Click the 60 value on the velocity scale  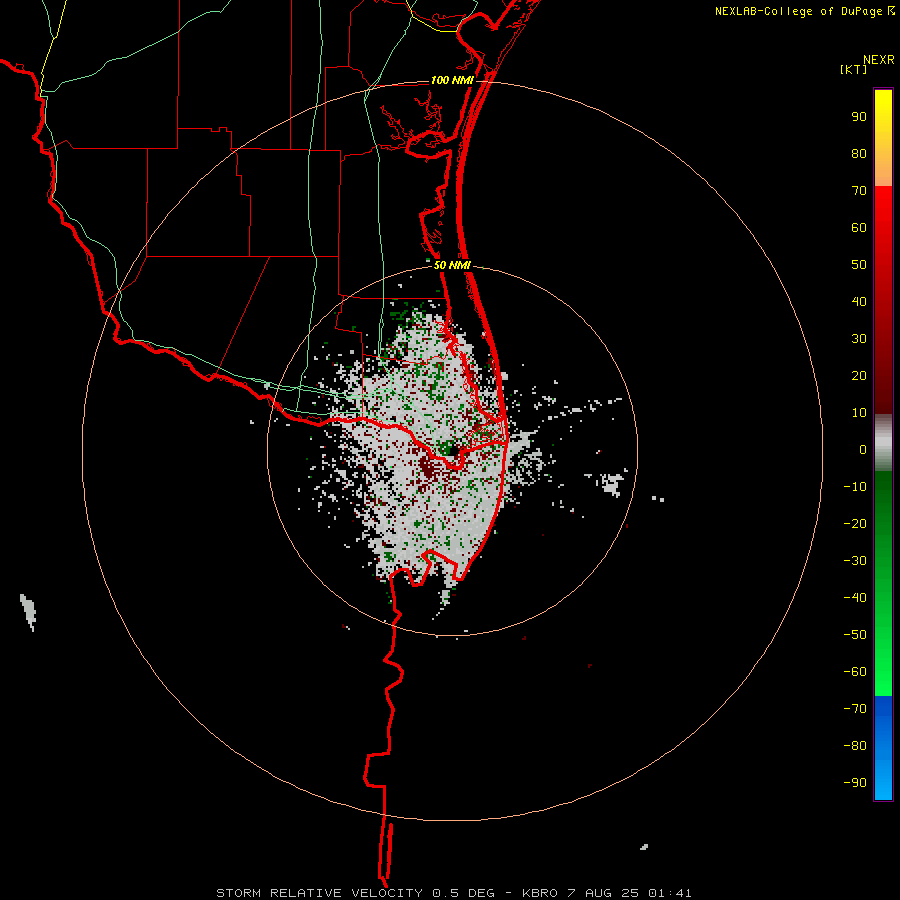click(x=859, y=228)
